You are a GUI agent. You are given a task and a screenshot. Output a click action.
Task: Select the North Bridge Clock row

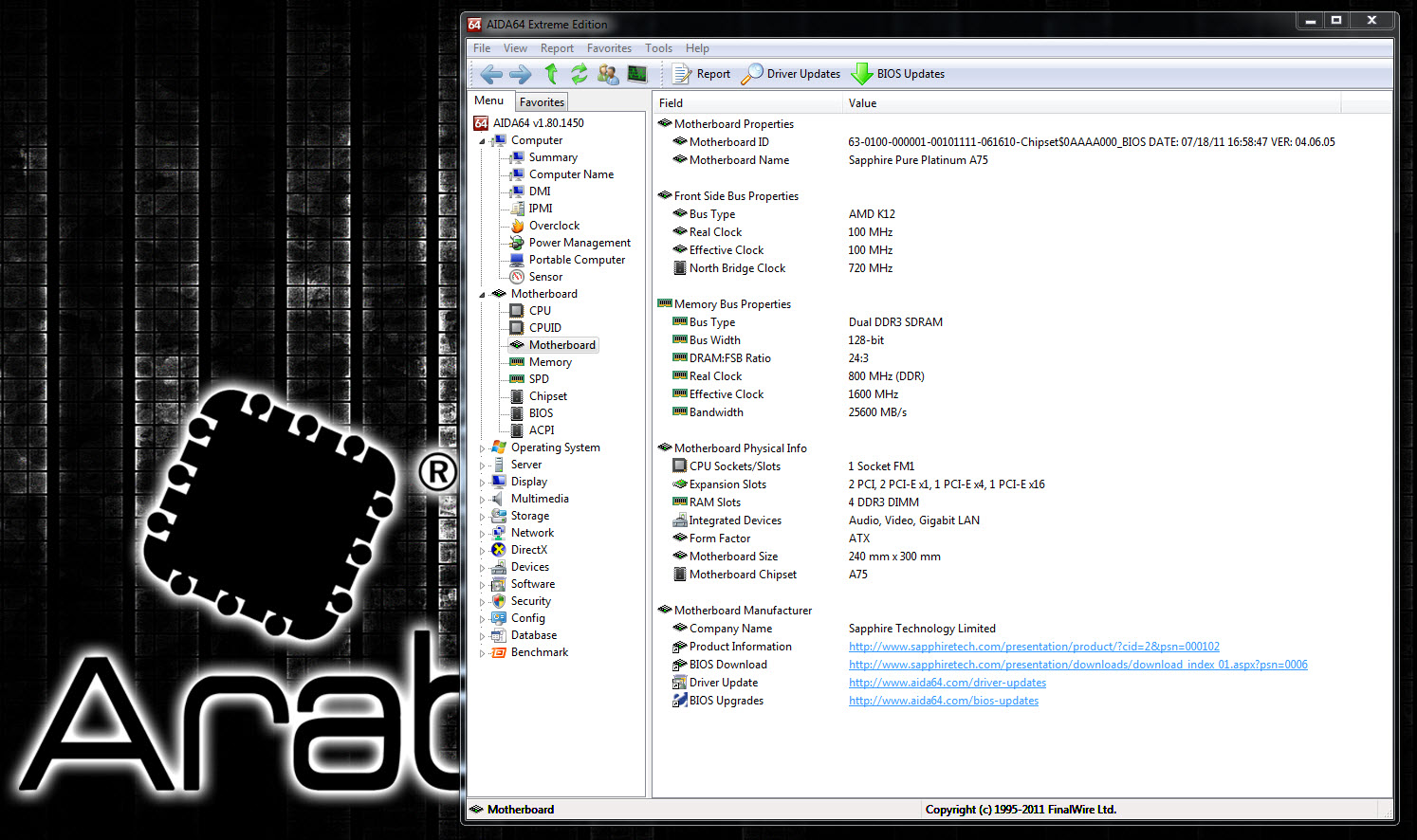(1022, 268)
